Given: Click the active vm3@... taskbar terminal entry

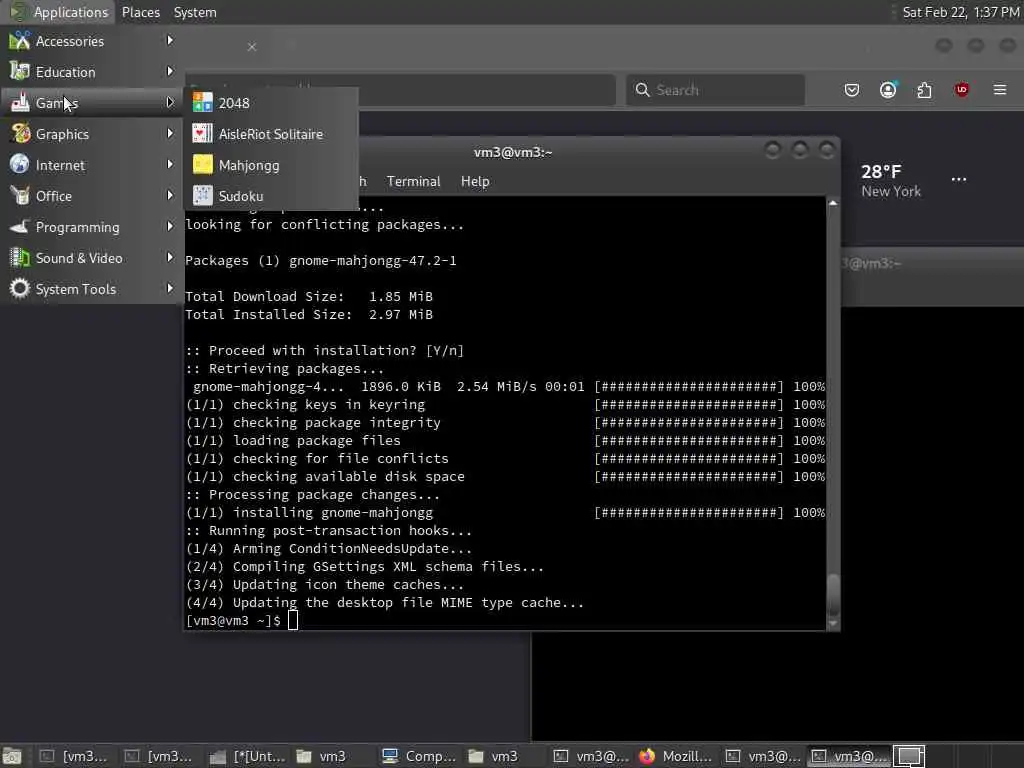Looking at the screenshot, I should (x=848, y=756).
